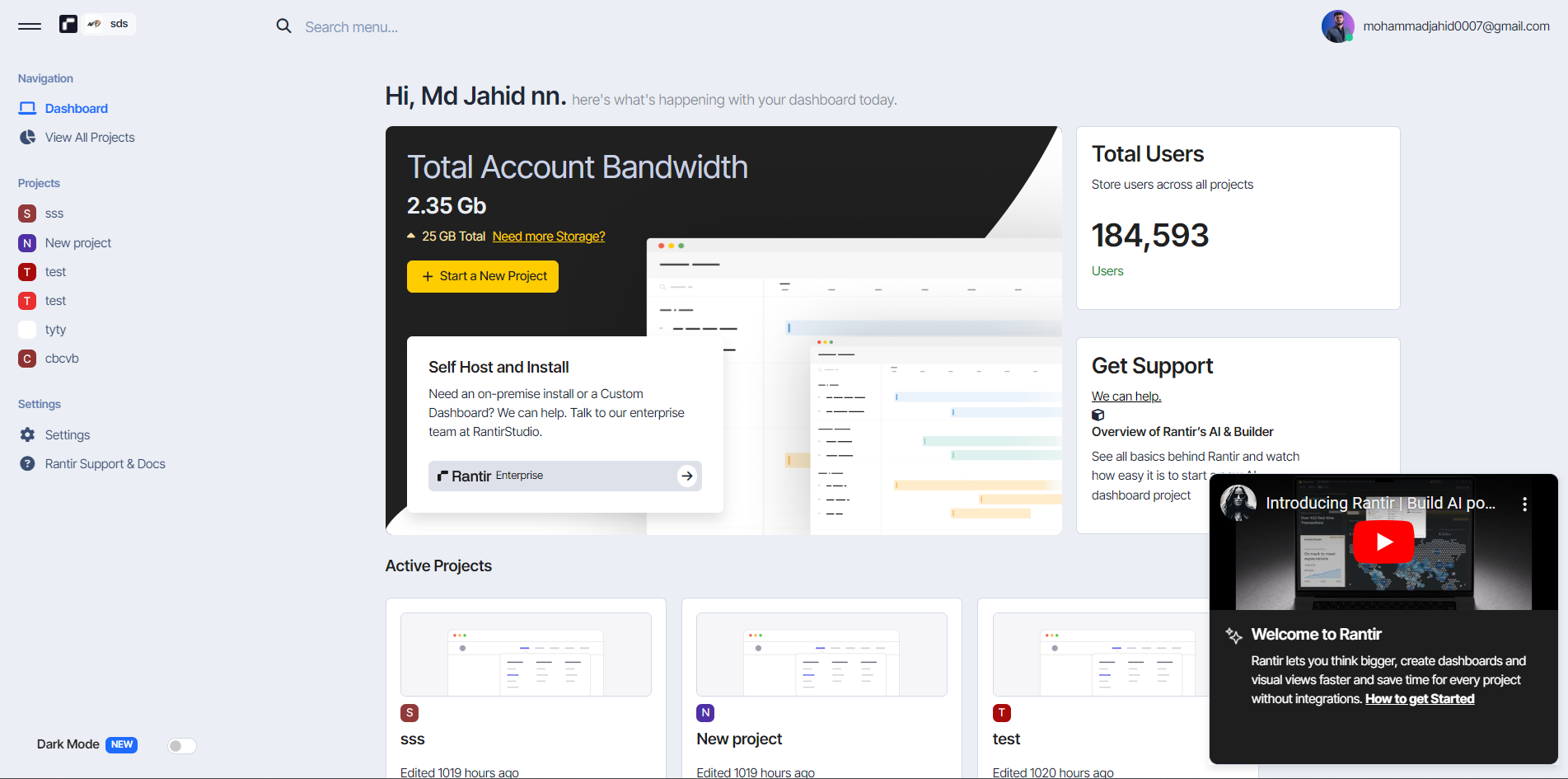This screenshot has height=779, width=1568.
Task: Toggle the Dark Mode switch
Action: [182, 746]
